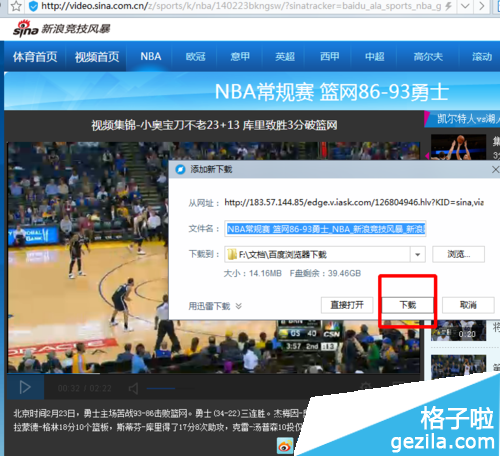Open the 视频首页 navigation item
Viewport: 500px width, 456px height.
(97, 57)
